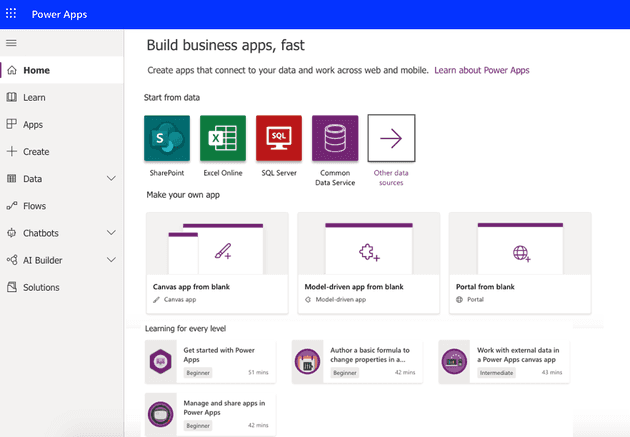Create a Canvas app from blank
630x437 pixels.
tap(217, 263)
